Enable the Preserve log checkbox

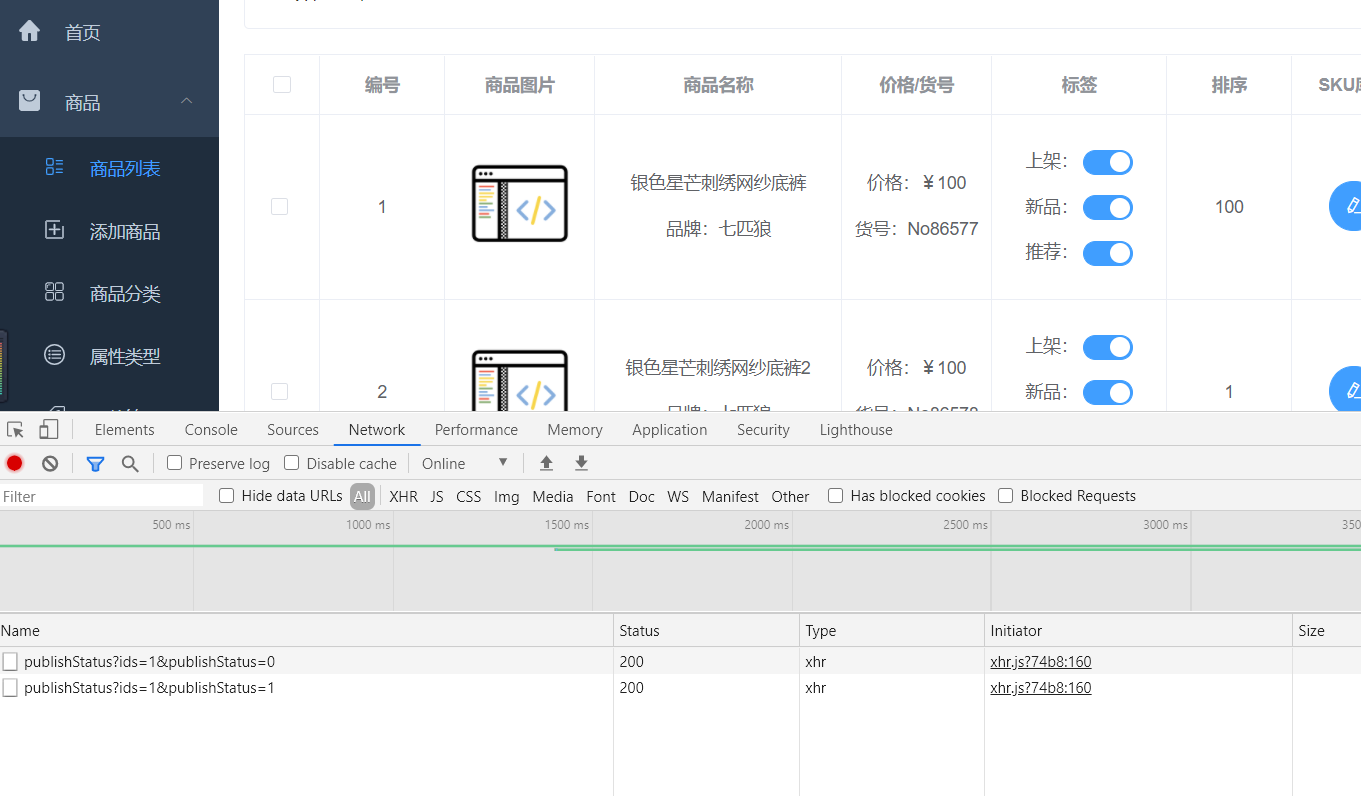point(174,463)
